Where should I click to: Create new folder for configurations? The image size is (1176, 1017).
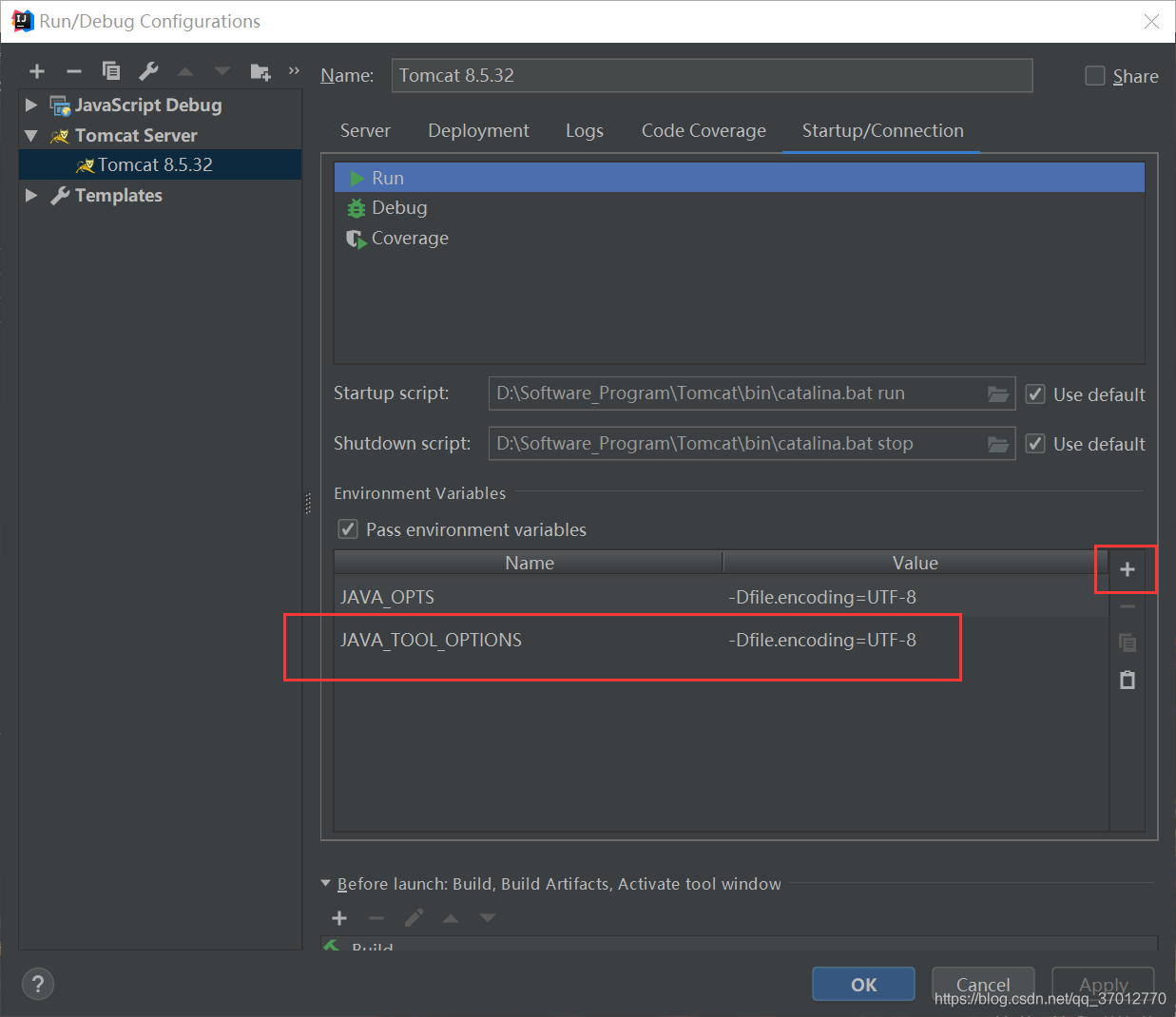(x=260, y=71)
